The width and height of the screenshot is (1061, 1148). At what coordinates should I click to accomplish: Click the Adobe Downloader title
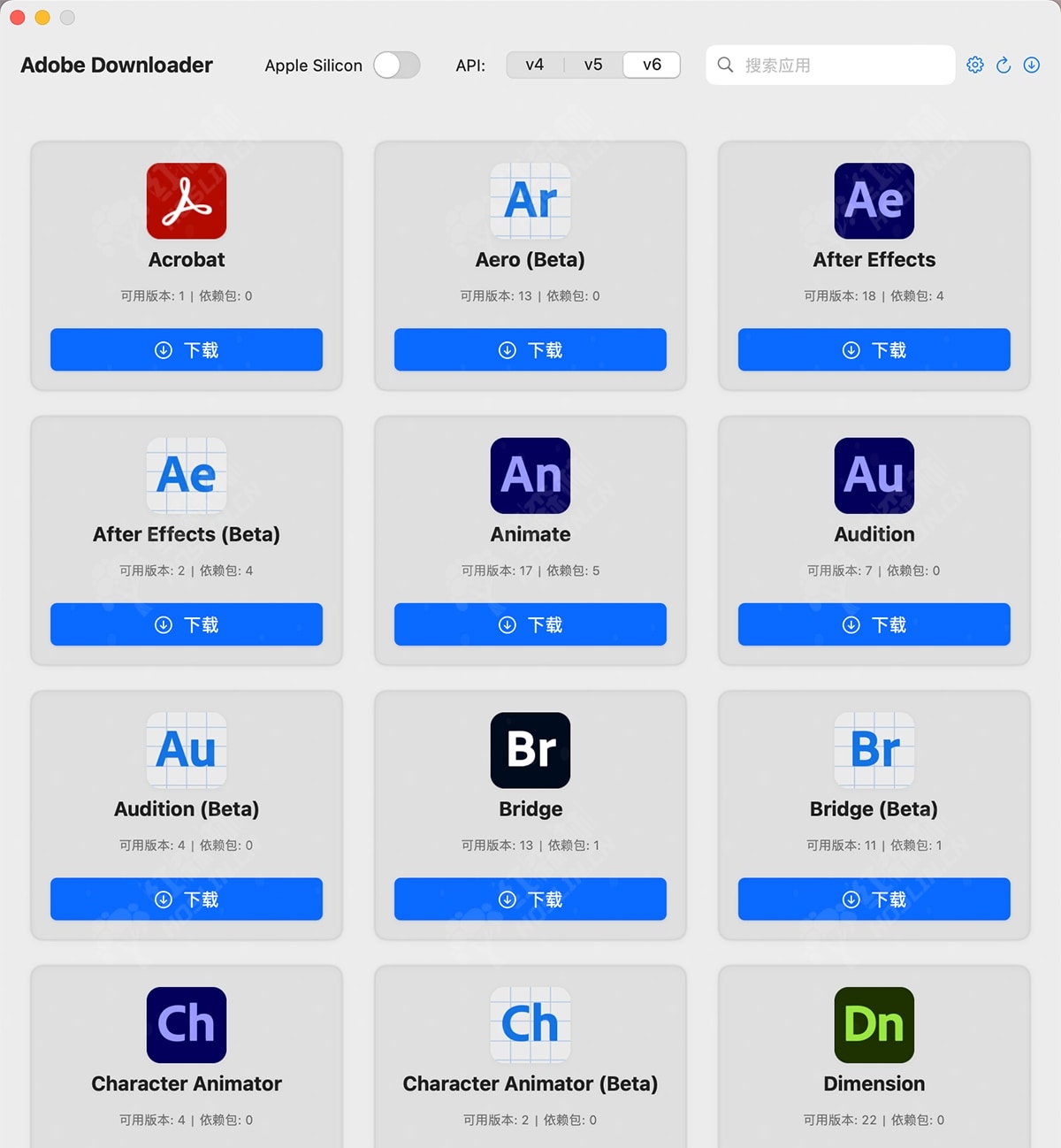117,65
